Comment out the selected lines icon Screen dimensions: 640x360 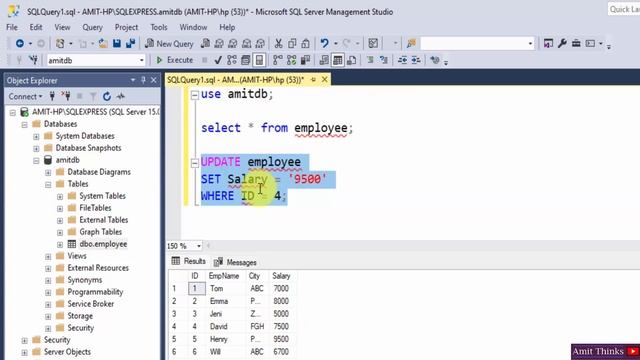370,60
